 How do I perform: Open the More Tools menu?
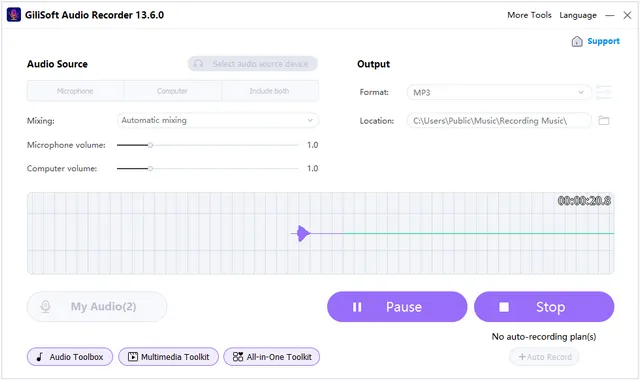529,15
